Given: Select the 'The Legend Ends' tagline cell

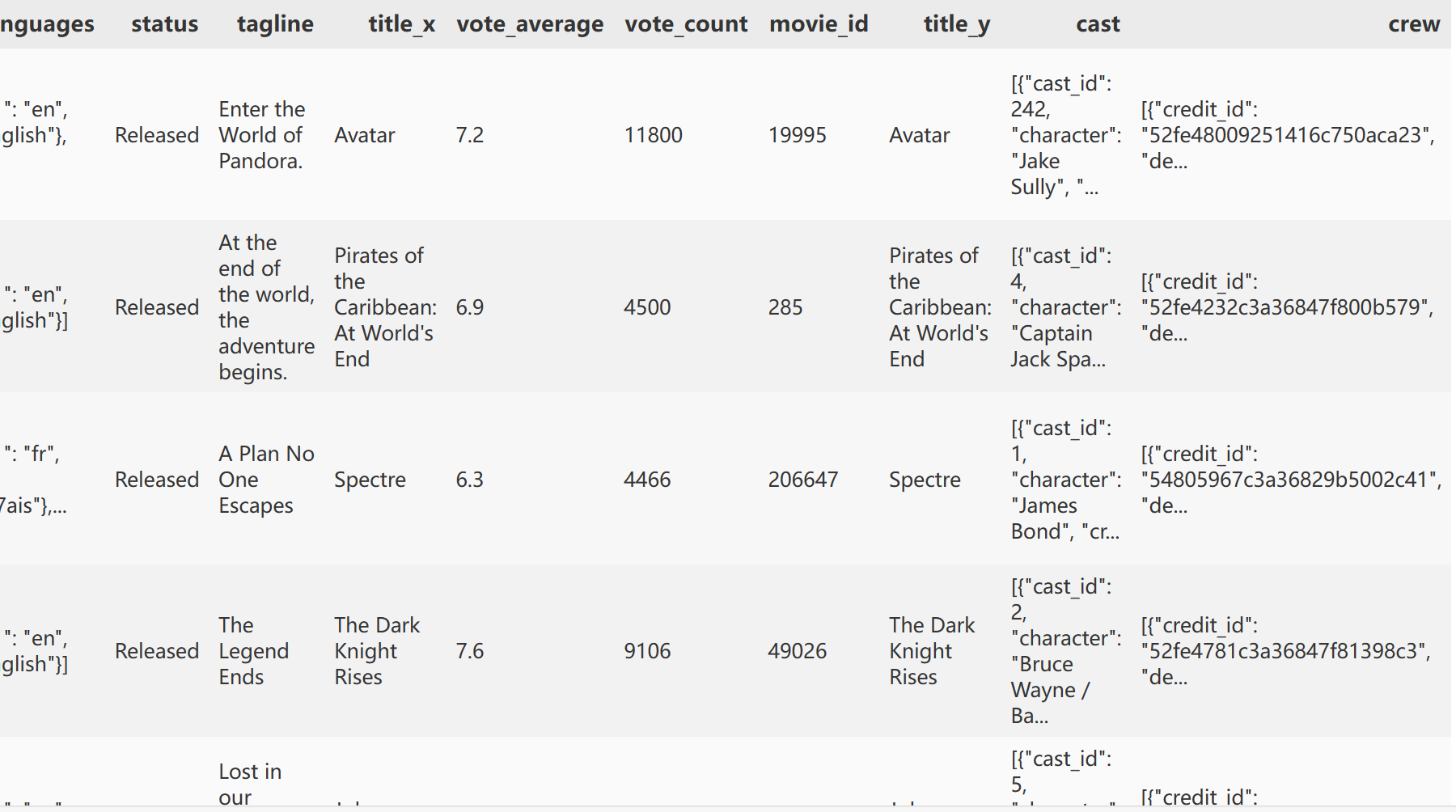Looking at the screenshot, I should 253,651.
